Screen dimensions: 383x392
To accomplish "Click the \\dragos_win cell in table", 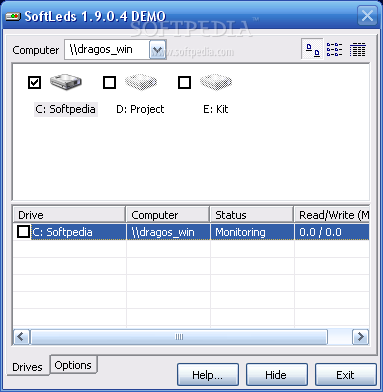I will point(168,232).
